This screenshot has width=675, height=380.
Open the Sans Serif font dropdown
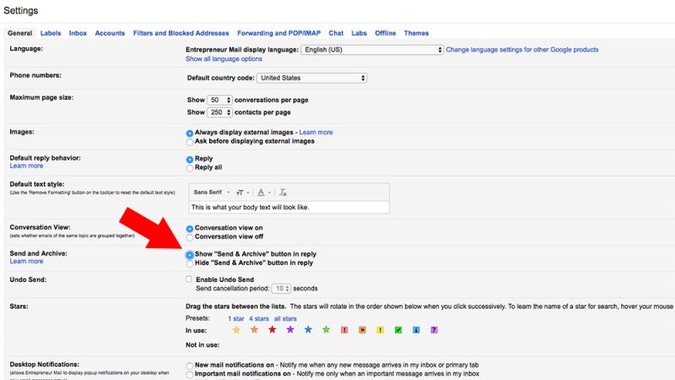pos(211,192)
